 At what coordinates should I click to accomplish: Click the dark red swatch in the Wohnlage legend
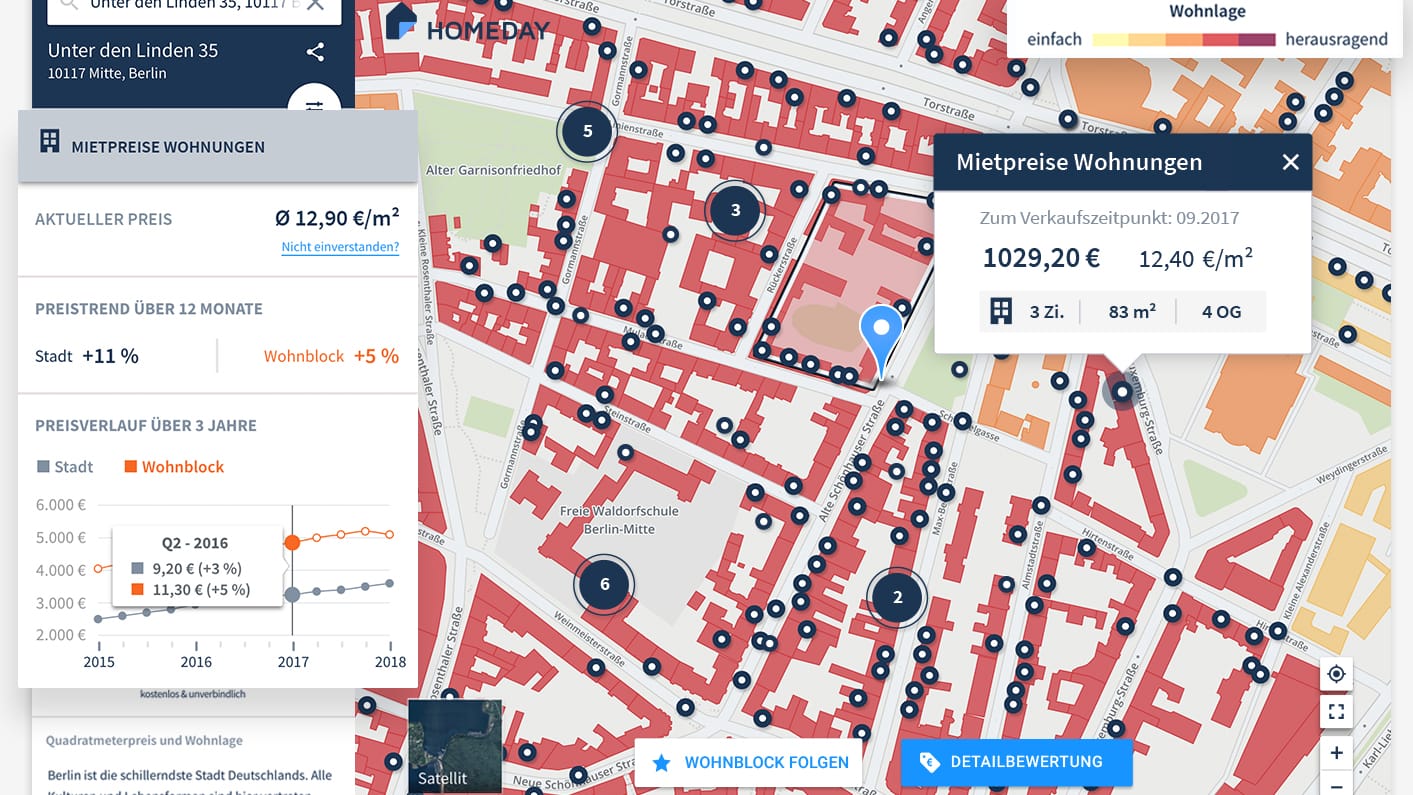click(1257, 40)
